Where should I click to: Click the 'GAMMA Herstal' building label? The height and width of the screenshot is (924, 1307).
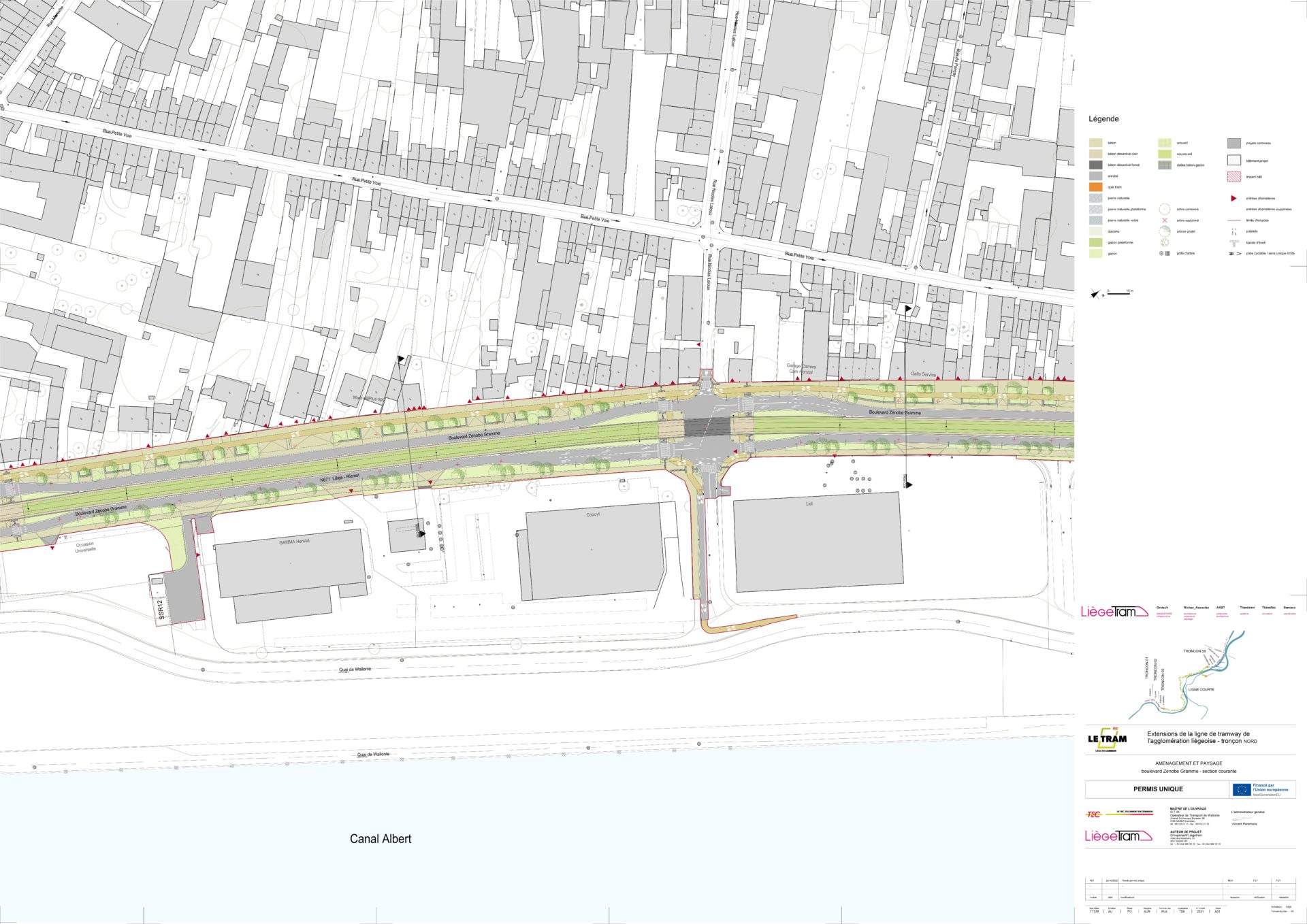click(294, 542)
